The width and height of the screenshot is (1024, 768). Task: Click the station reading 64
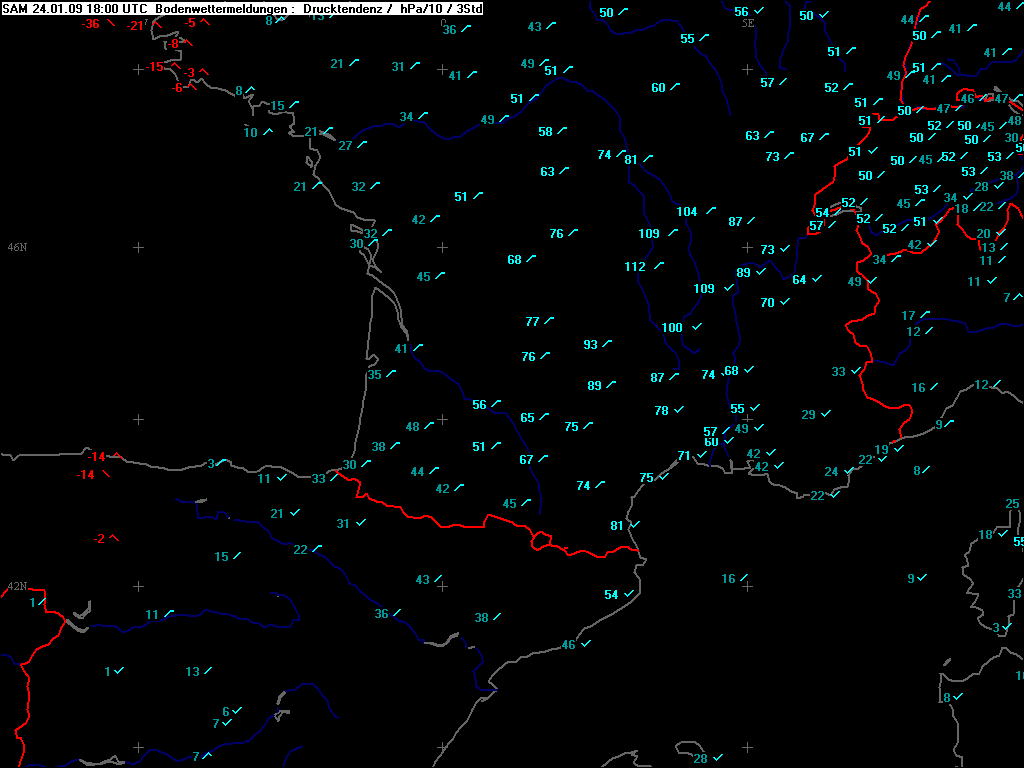tap(800, 280)
